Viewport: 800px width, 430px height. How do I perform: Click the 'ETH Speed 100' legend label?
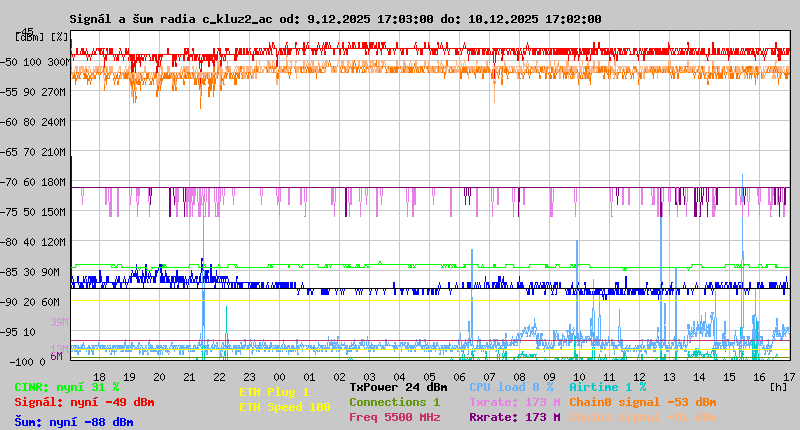285,407
